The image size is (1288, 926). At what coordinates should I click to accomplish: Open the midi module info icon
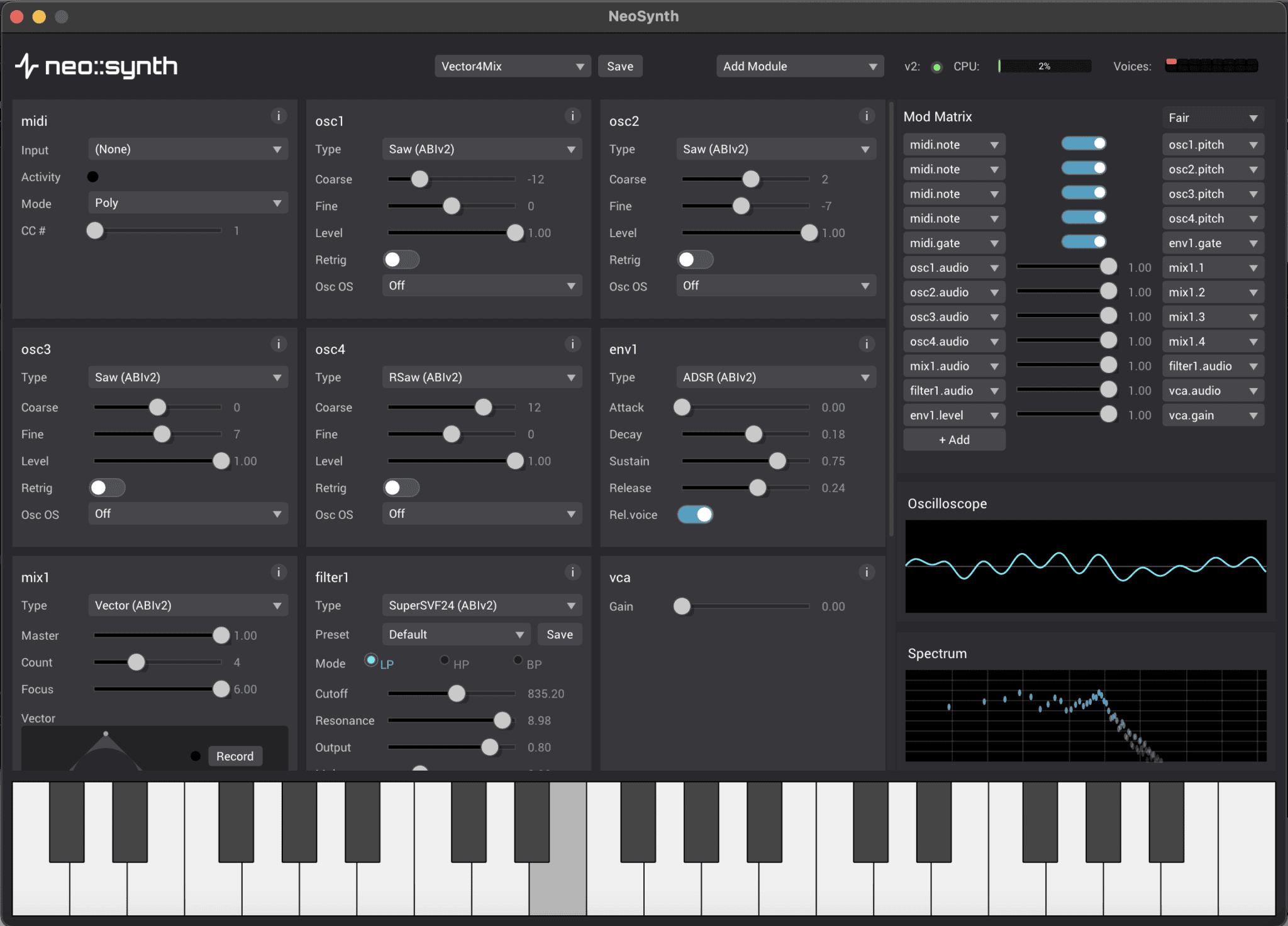[x=279, y=116]
